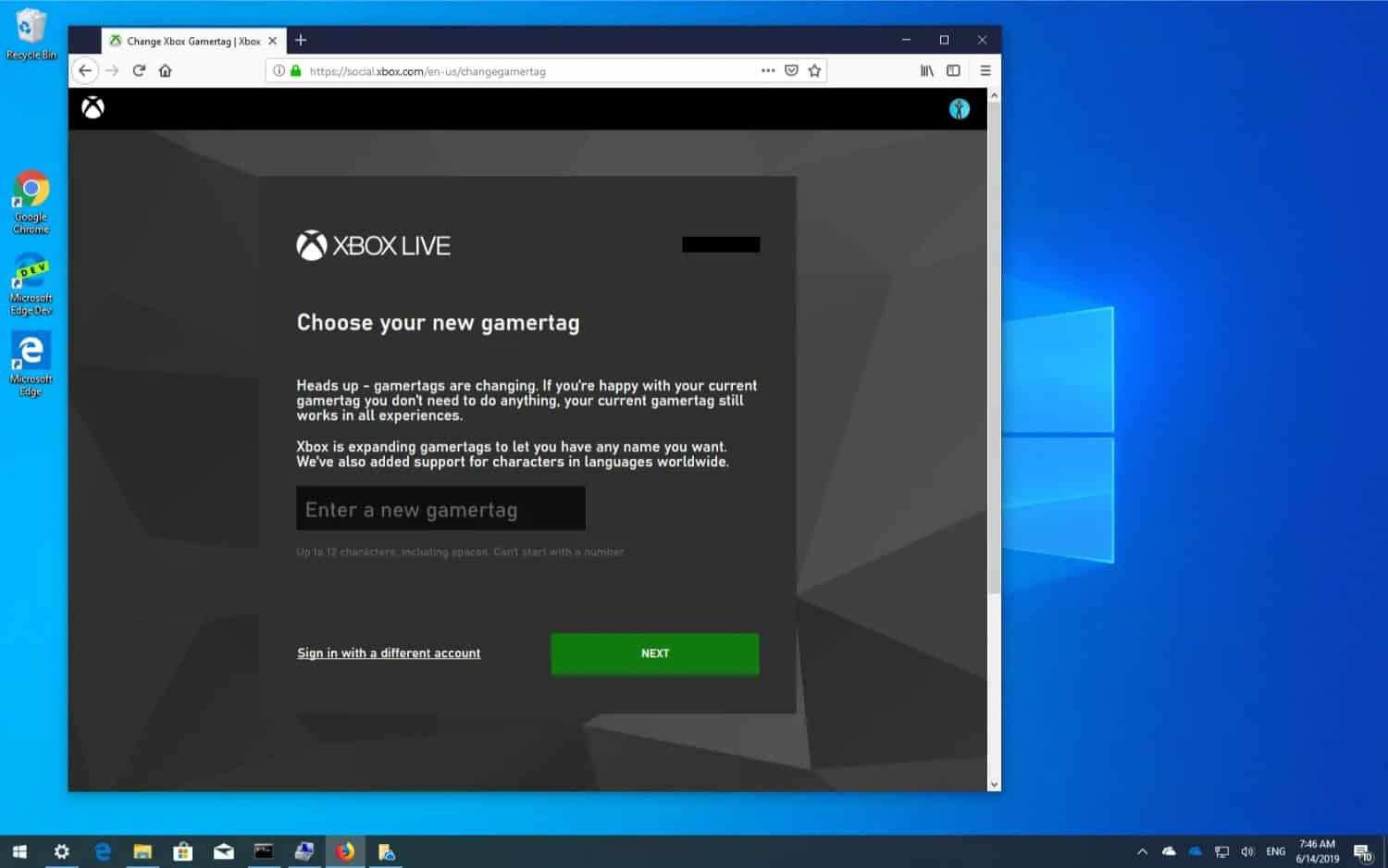Open the profile avatar in Xbox header
Viewport: 1388px width, 868px height.
959,109
